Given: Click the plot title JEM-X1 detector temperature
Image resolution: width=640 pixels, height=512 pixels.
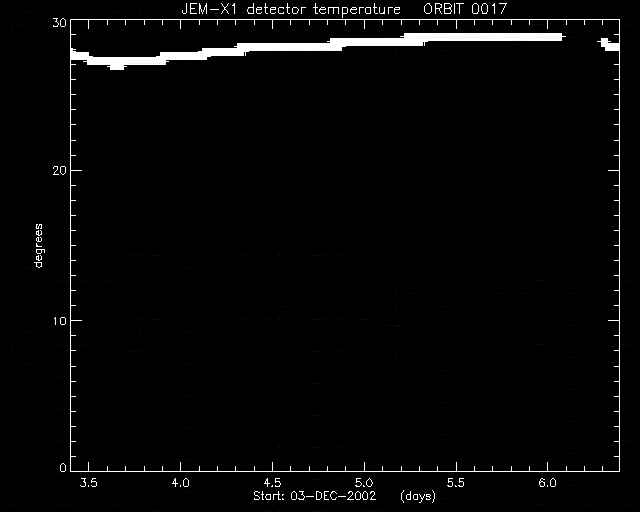Looking at the screenshot, I should (x=291, y=9).
